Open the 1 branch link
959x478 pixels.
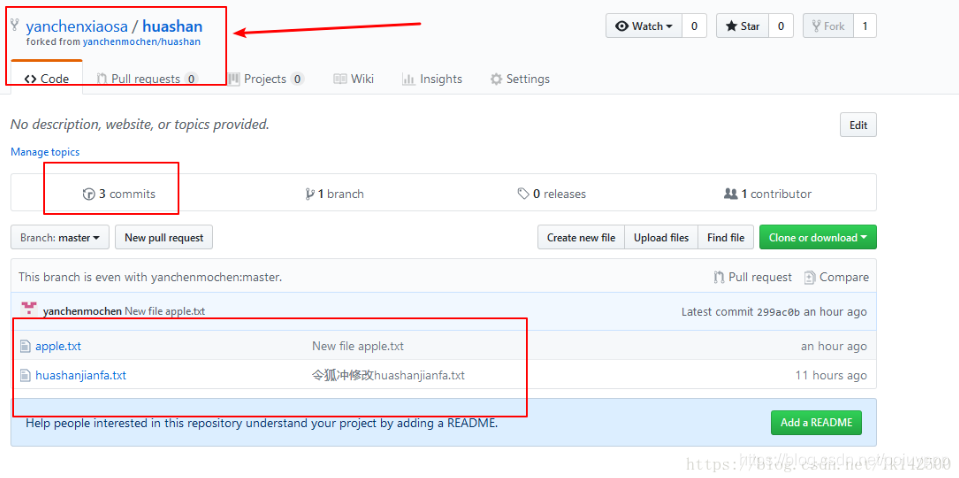(335, 194)
